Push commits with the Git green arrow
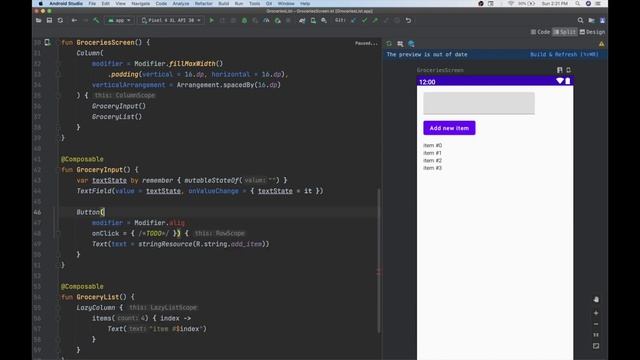Screen dimensions: 640x360 click(375, 20)
